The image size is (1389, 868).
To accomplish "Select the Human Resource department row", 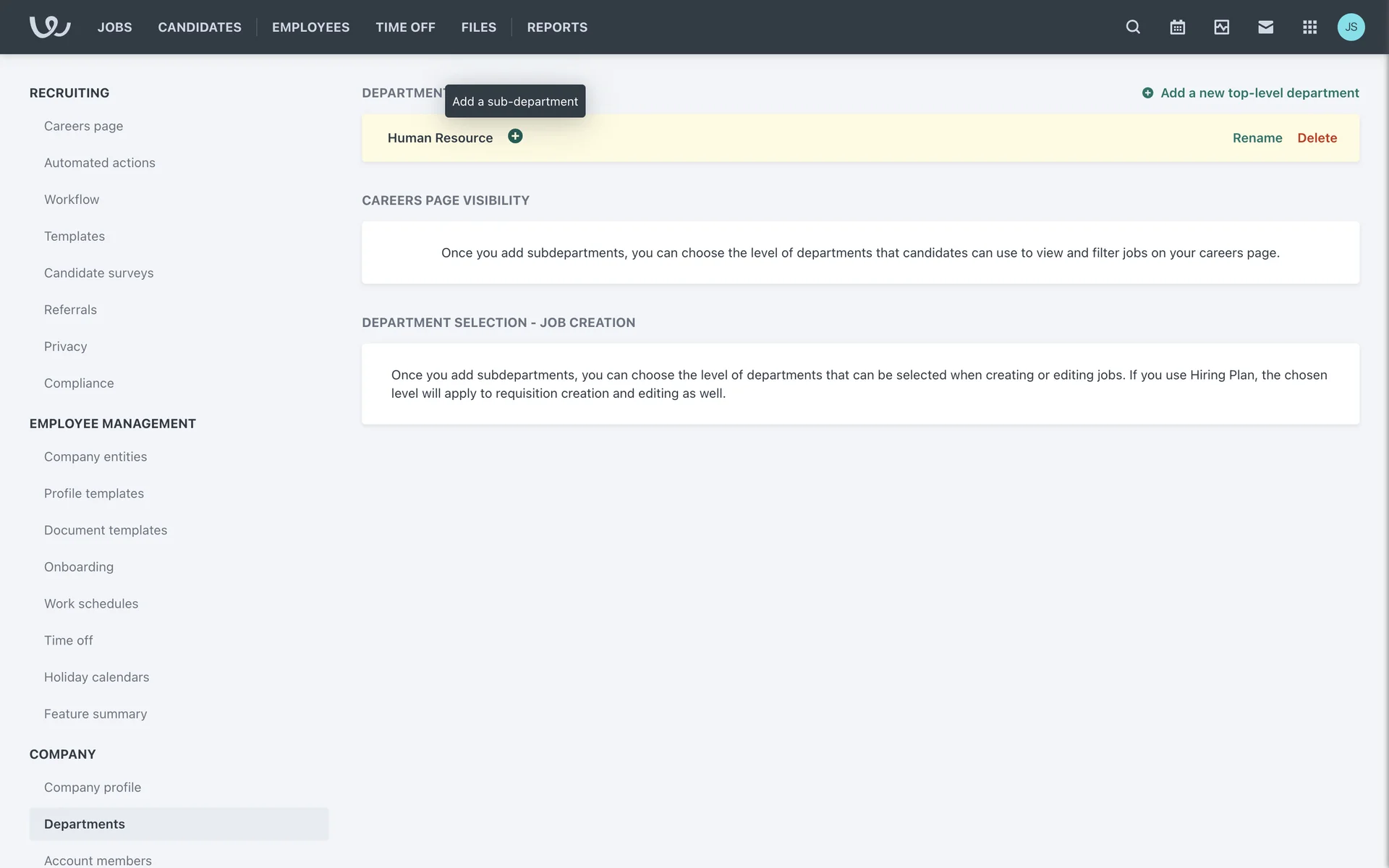I will pyautogui.click(x=796, y=137).
